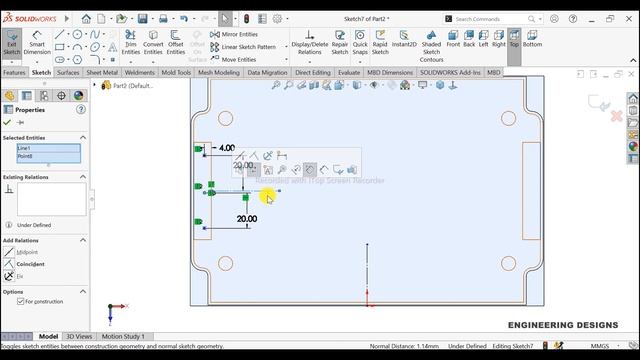Click the Rebuild traffic light icon
Screen dimensions: 640x360
(x=247, y=19)
